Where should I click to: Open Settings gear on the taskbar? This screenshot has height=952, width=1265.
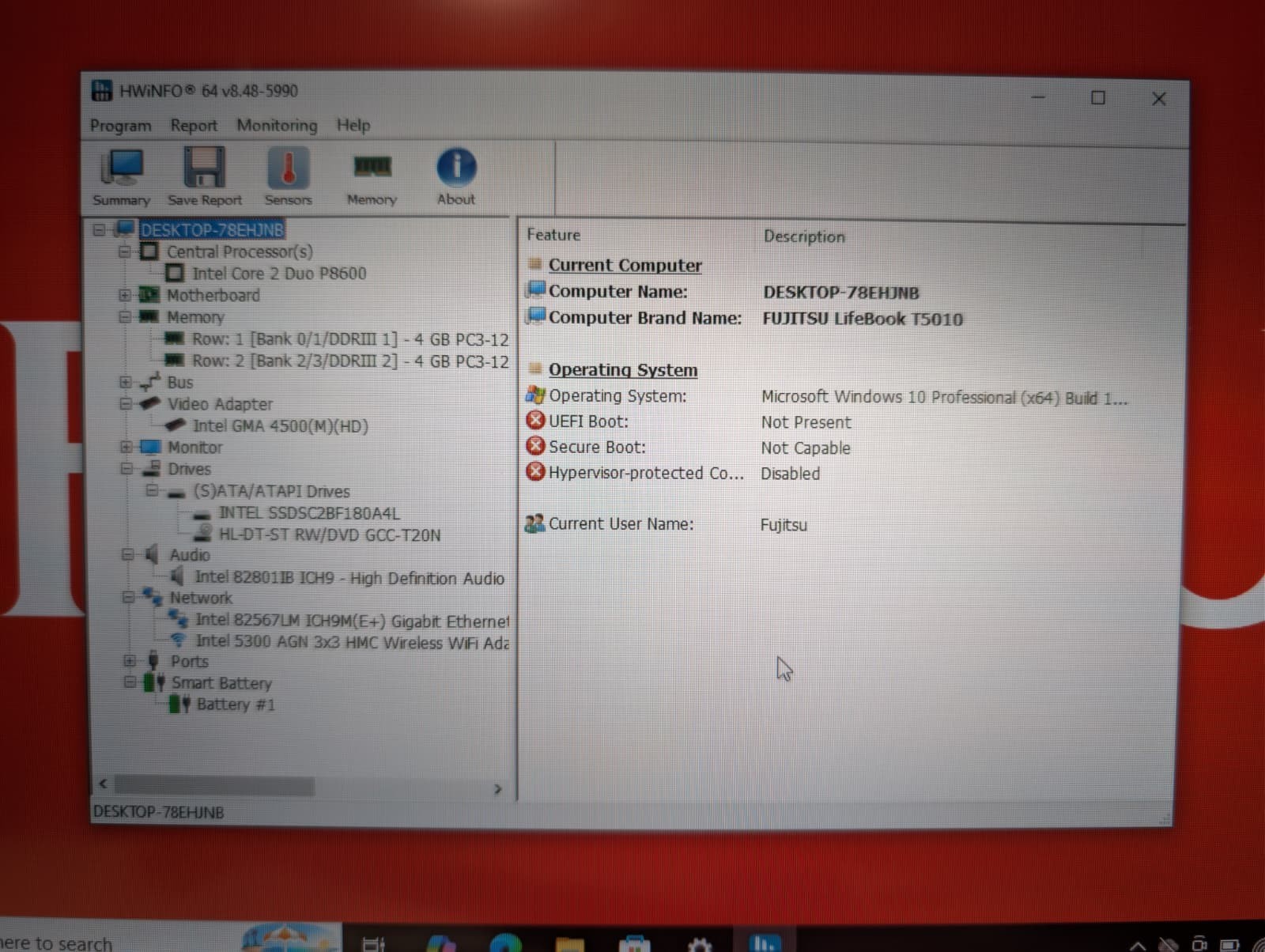[699, 945]
